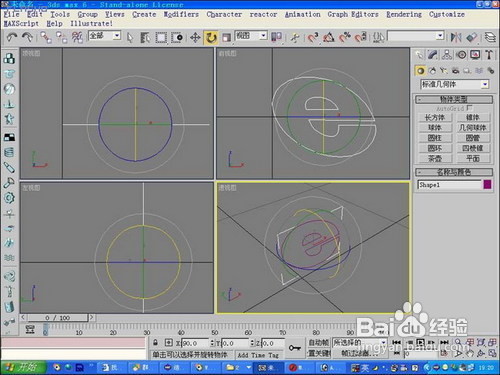Click the Undo arrow icon
The height and width of the screenshot is (375, 500).
coord(12,37)
